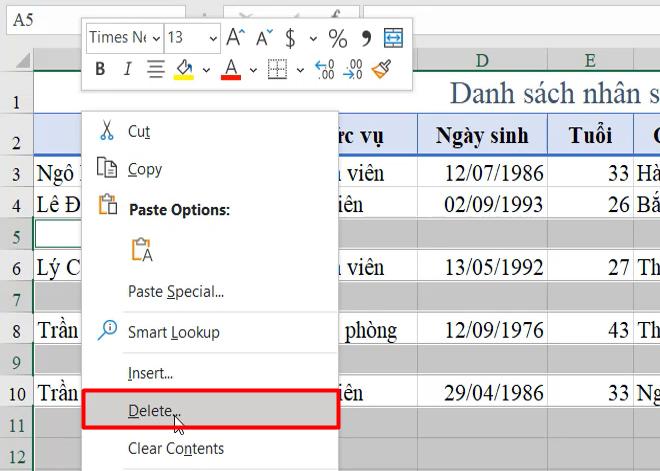Click Merge and Center icon
This screenshot has height=471, width=660.
[394, 38]
